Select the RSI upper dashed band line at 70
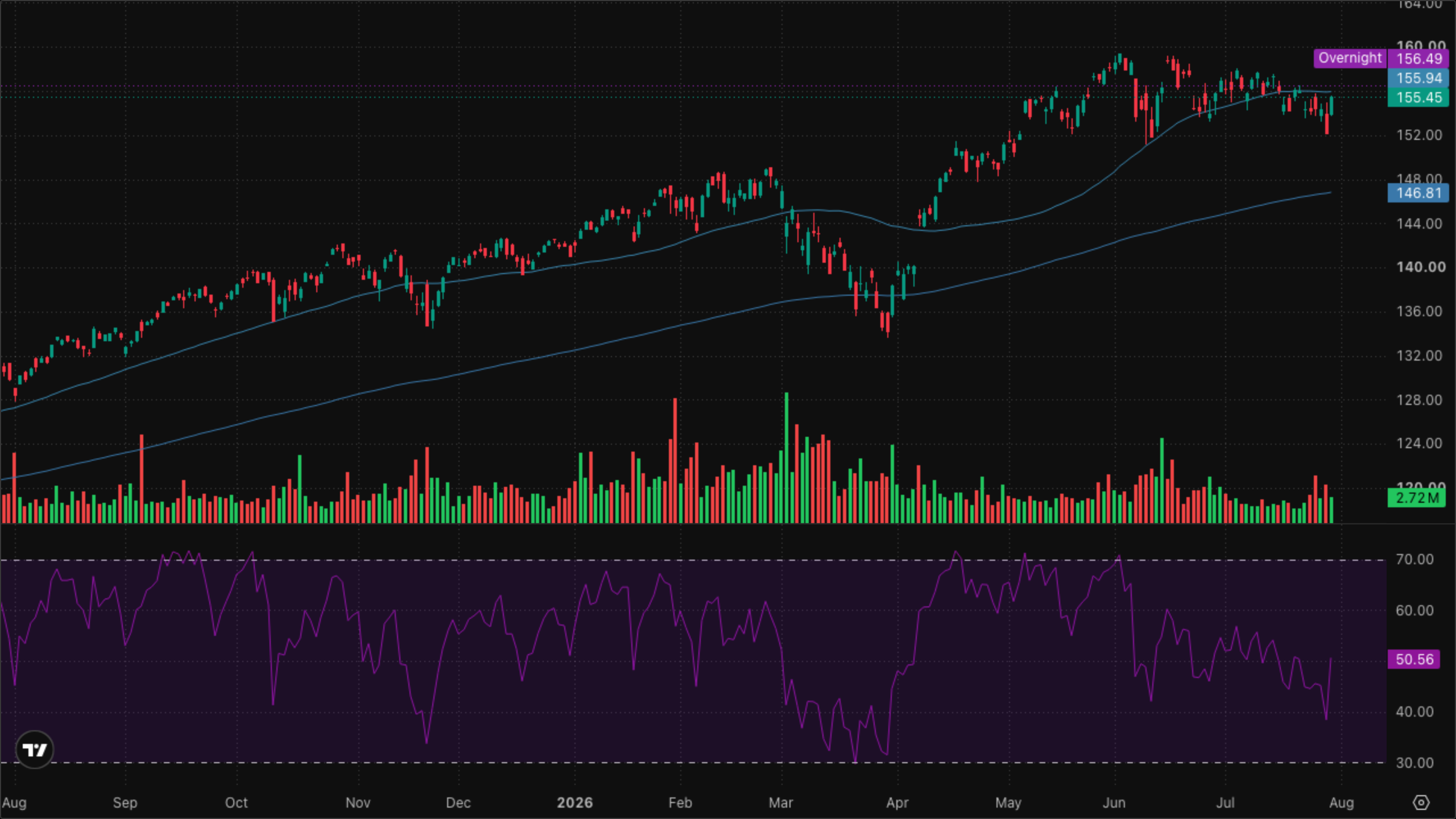The height and width of the screenshot is (819, 1456). (693, 560)
